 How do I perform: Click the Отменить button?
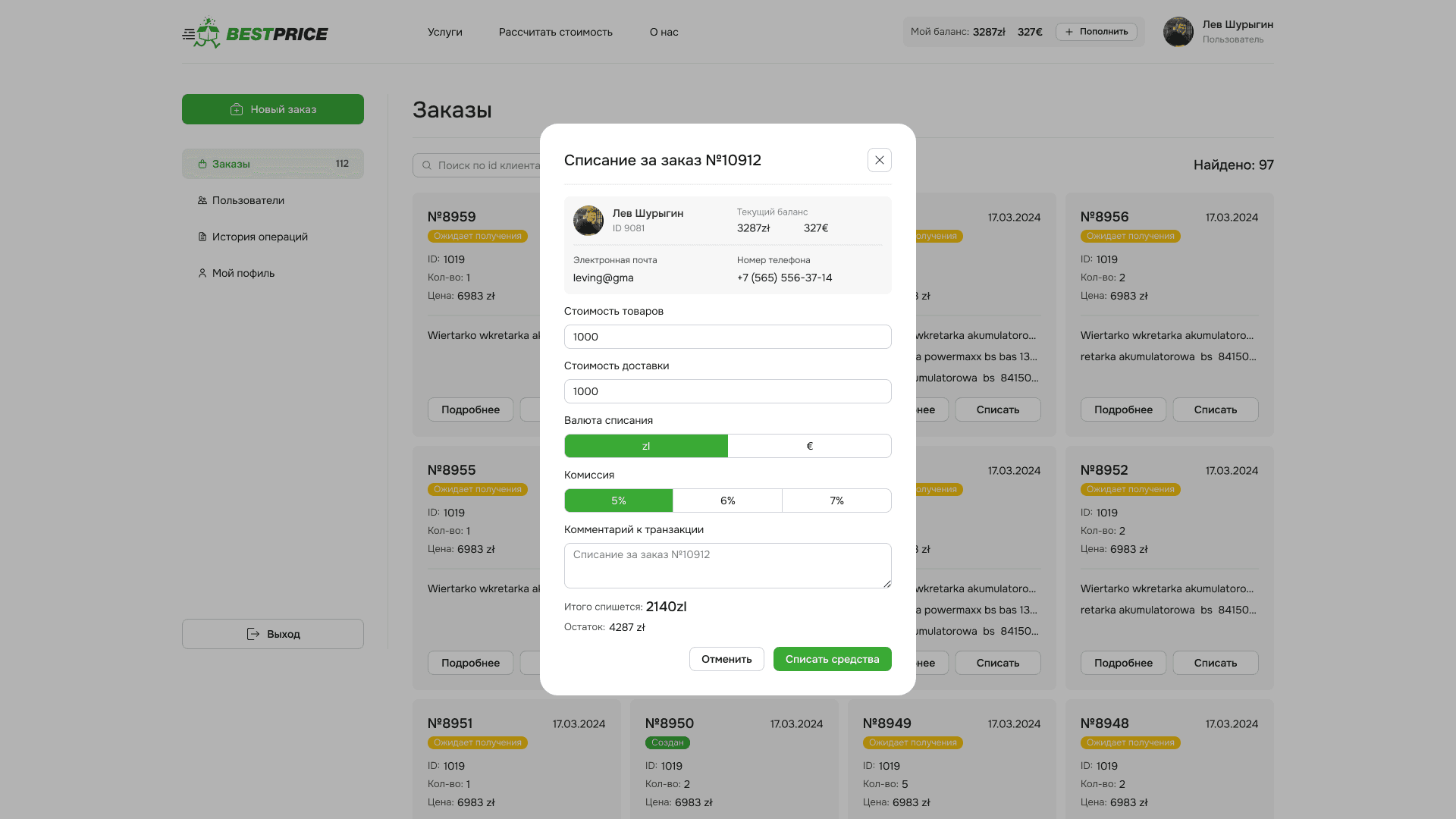(x=726, y=659)
